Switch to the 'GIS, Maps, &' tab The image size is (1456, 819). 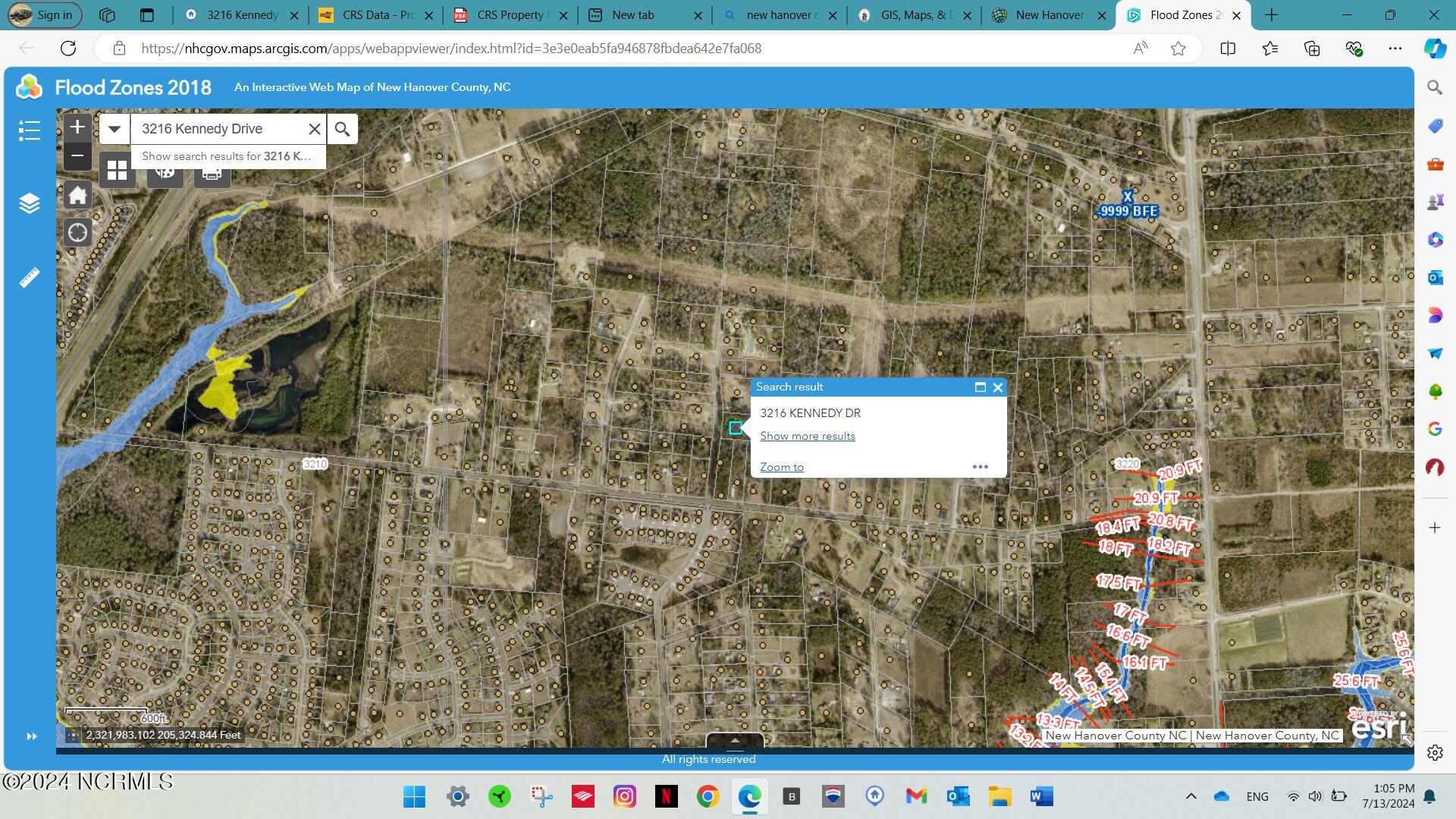(x=915, y=15)
